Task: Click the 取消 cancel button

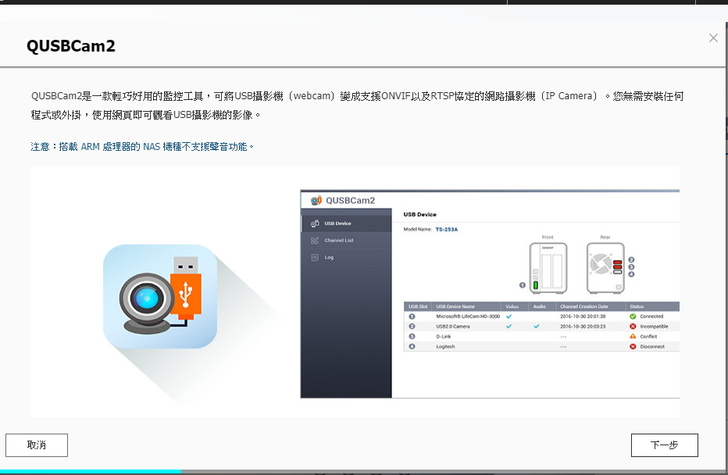Action: [37, 445]
